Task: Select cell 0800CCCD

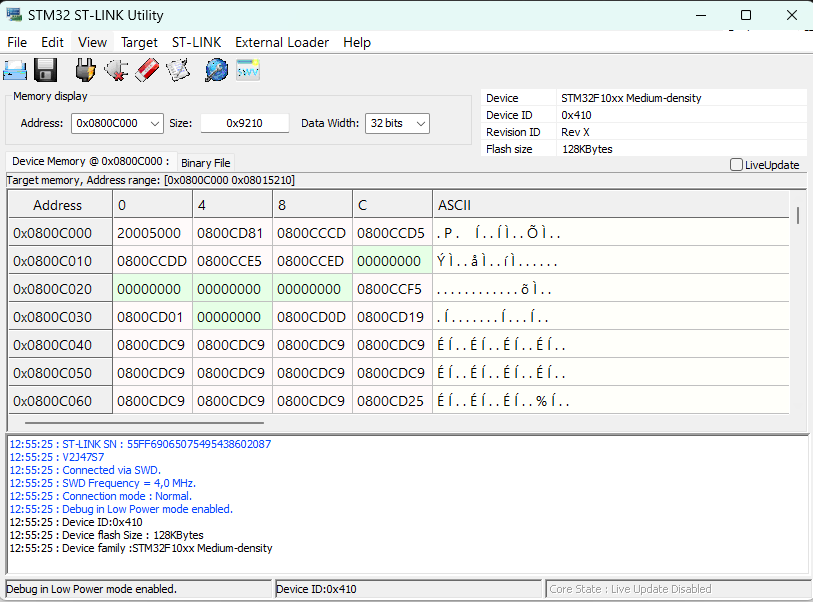Action: tap(312, 233)
